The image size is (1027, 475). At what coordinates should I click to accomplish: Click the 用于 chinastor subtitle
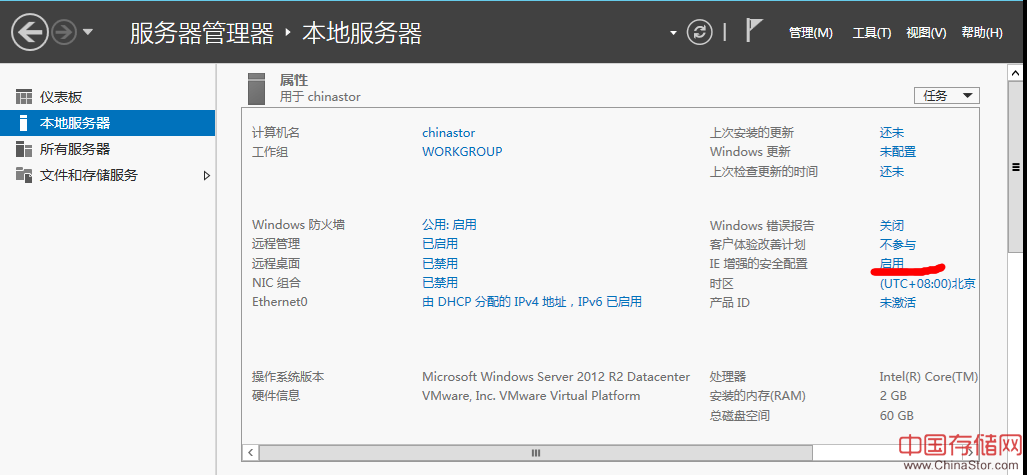point(320,97)
